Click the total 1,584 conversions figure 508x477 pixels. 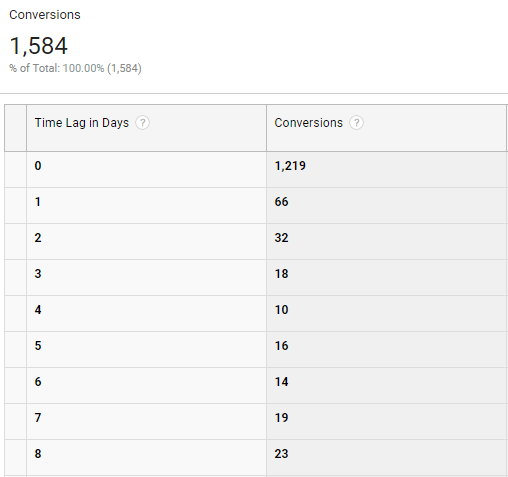(39, 46)
